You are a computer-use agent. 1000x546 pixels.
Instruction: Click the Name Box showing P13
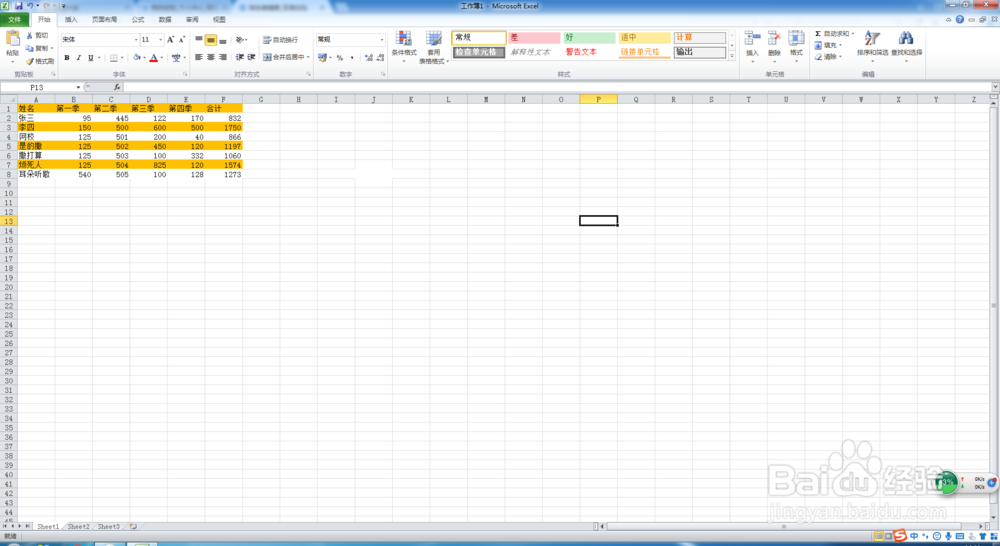pos(37,87)
